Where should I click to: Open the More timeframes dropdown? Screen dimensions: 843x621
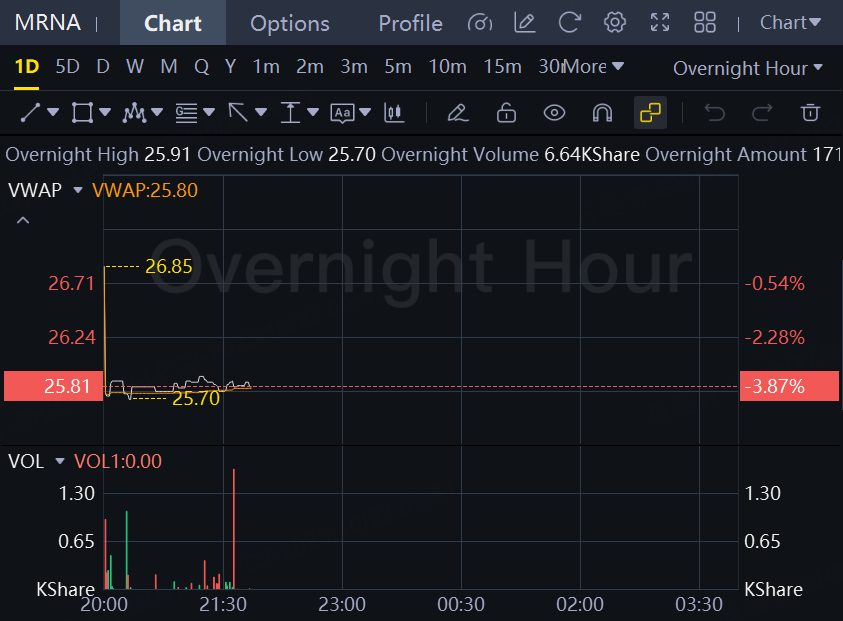tap(594, 67)
